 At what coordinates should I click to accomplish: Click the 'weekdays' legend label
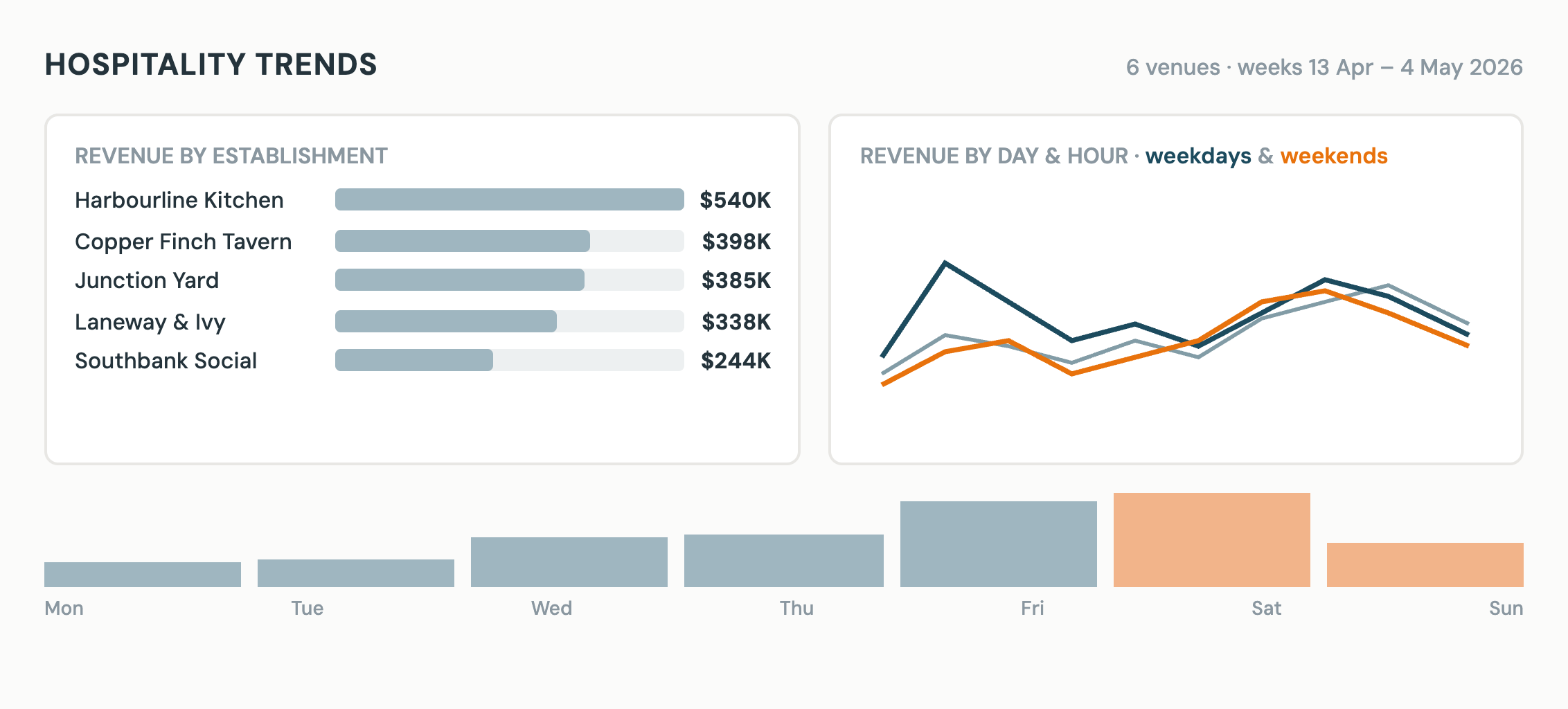[x=1198, y=156]
